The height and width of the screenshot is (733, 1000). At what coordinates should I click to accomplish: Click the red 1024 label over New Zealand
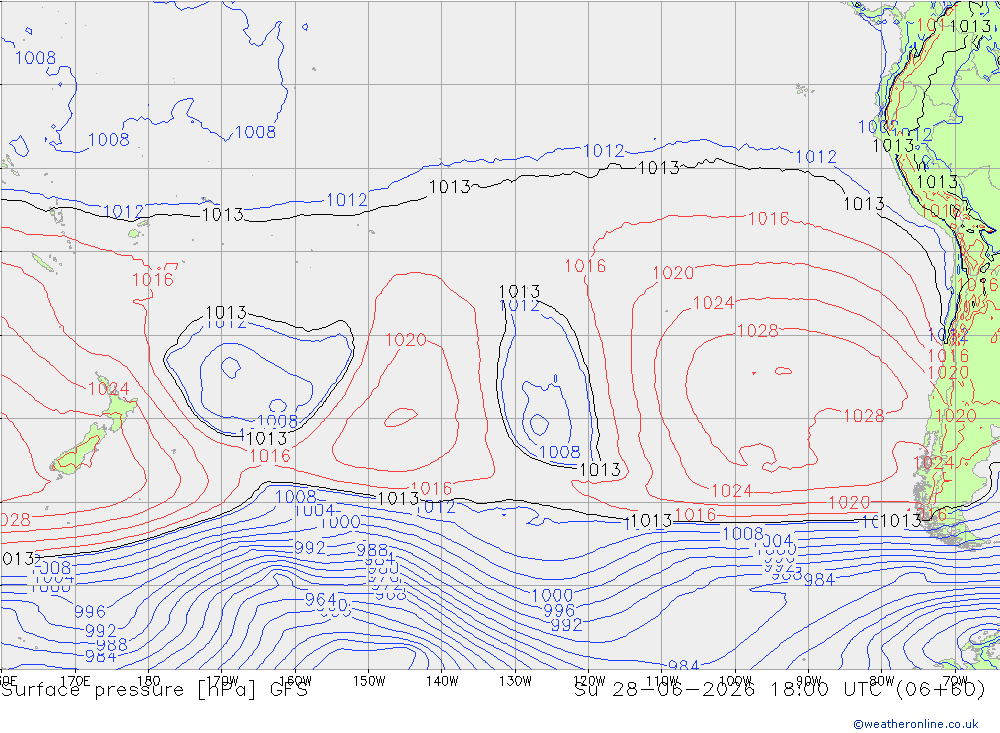(108, 389)
